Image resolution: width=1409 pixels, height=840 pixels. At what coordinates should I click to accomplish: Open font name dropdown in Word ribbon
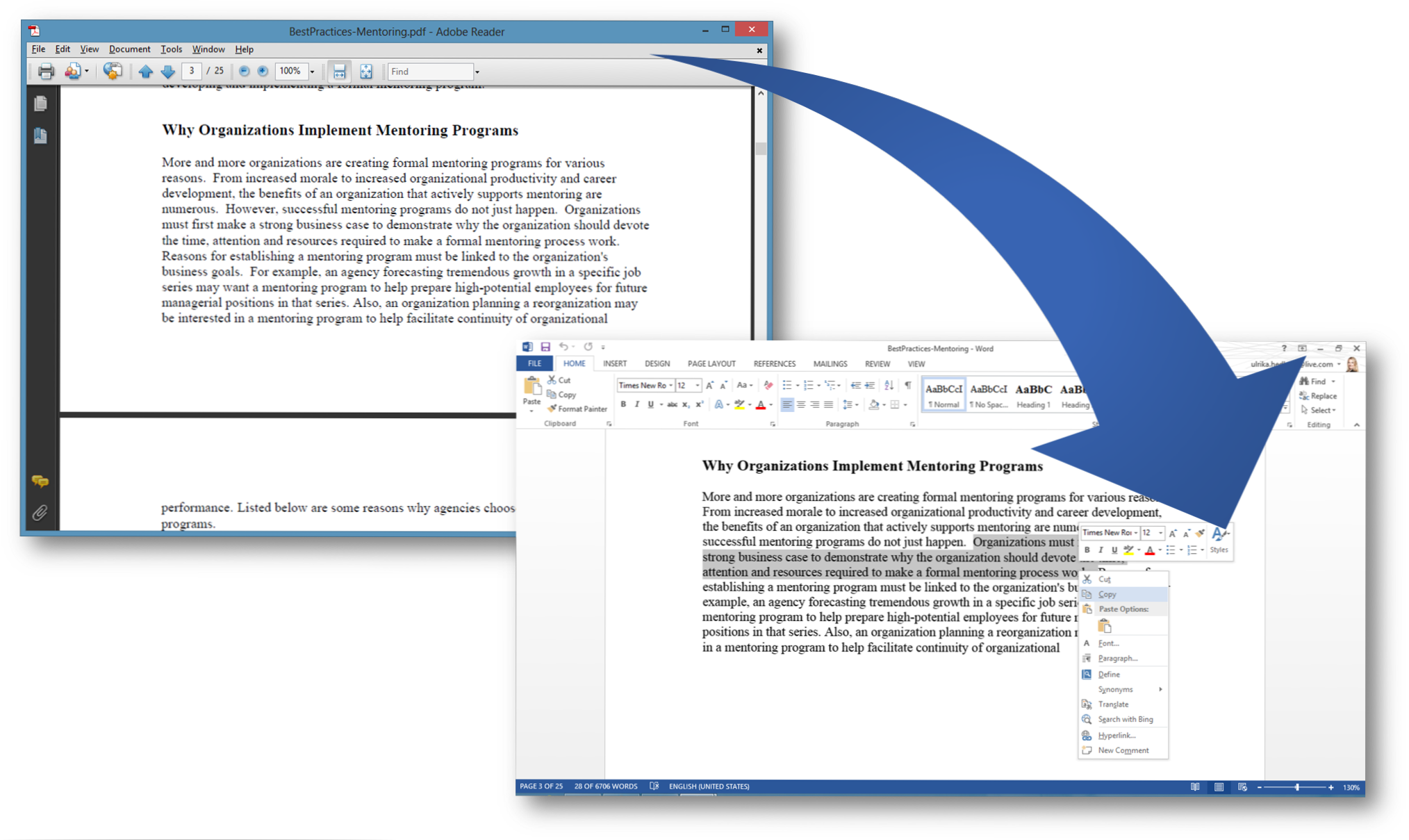click(670, 385)
